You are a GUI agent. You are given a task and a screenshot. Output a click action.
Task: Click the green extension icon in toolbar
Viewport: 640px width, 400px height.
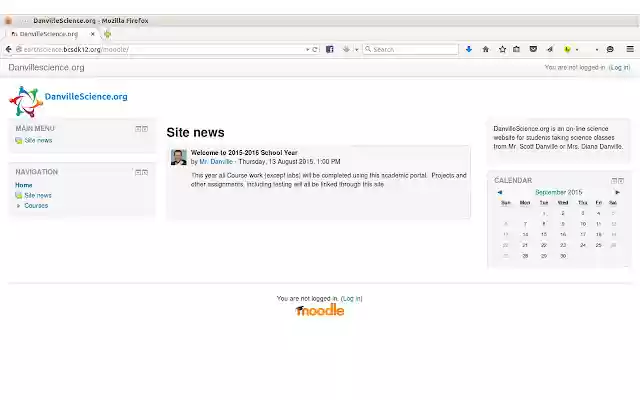click(567, 49)
